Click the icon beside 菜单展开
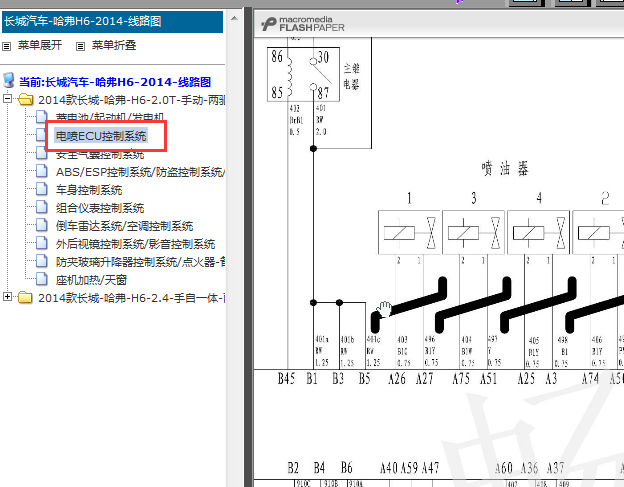The width and height of the screenshot is (624, 487). point(6,47)
